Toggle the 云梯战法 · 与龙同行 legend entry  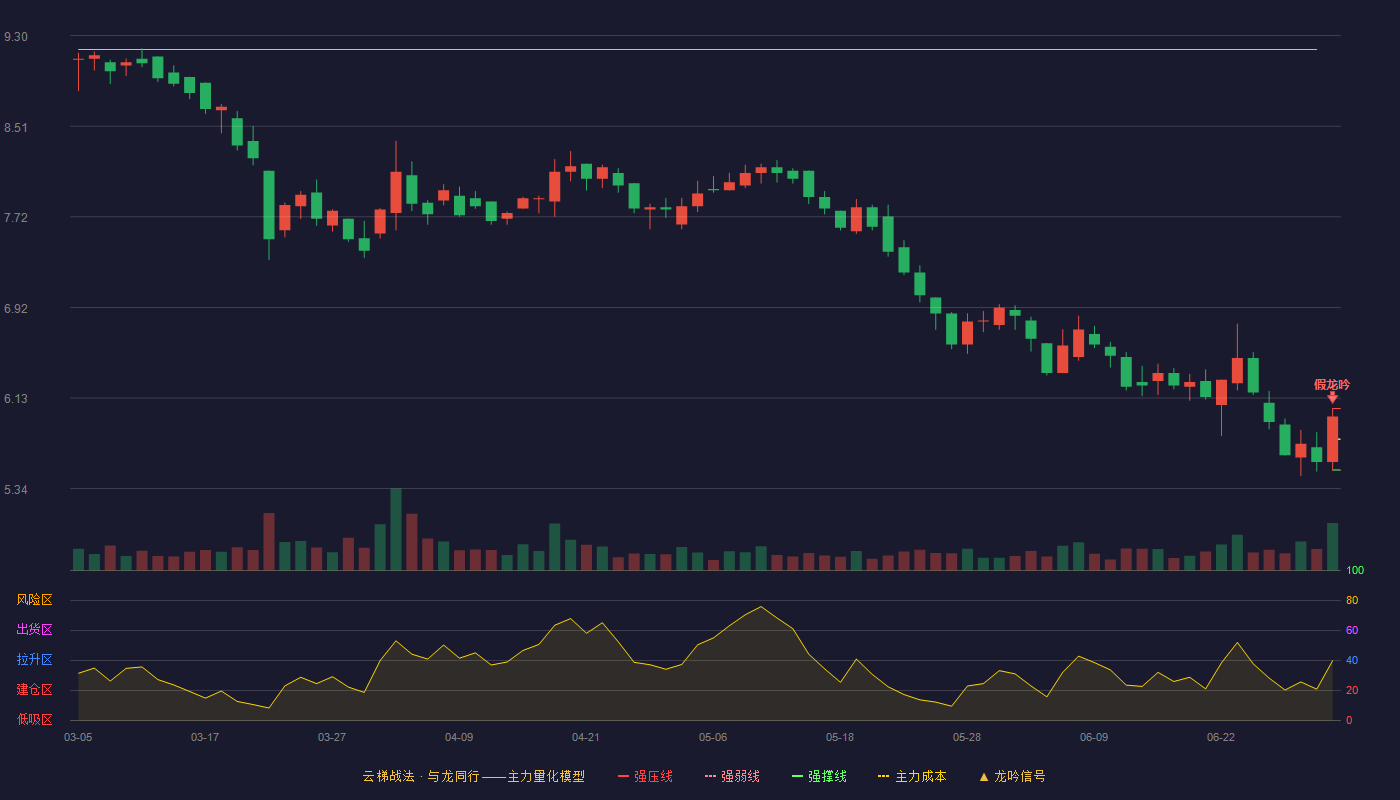tap(473, 776)
